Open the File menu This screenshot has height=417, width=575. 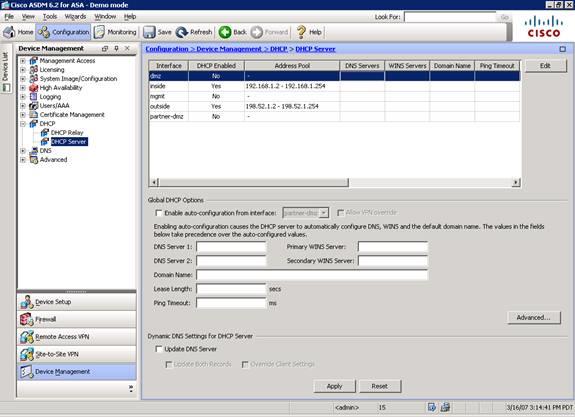click(9, 17)
